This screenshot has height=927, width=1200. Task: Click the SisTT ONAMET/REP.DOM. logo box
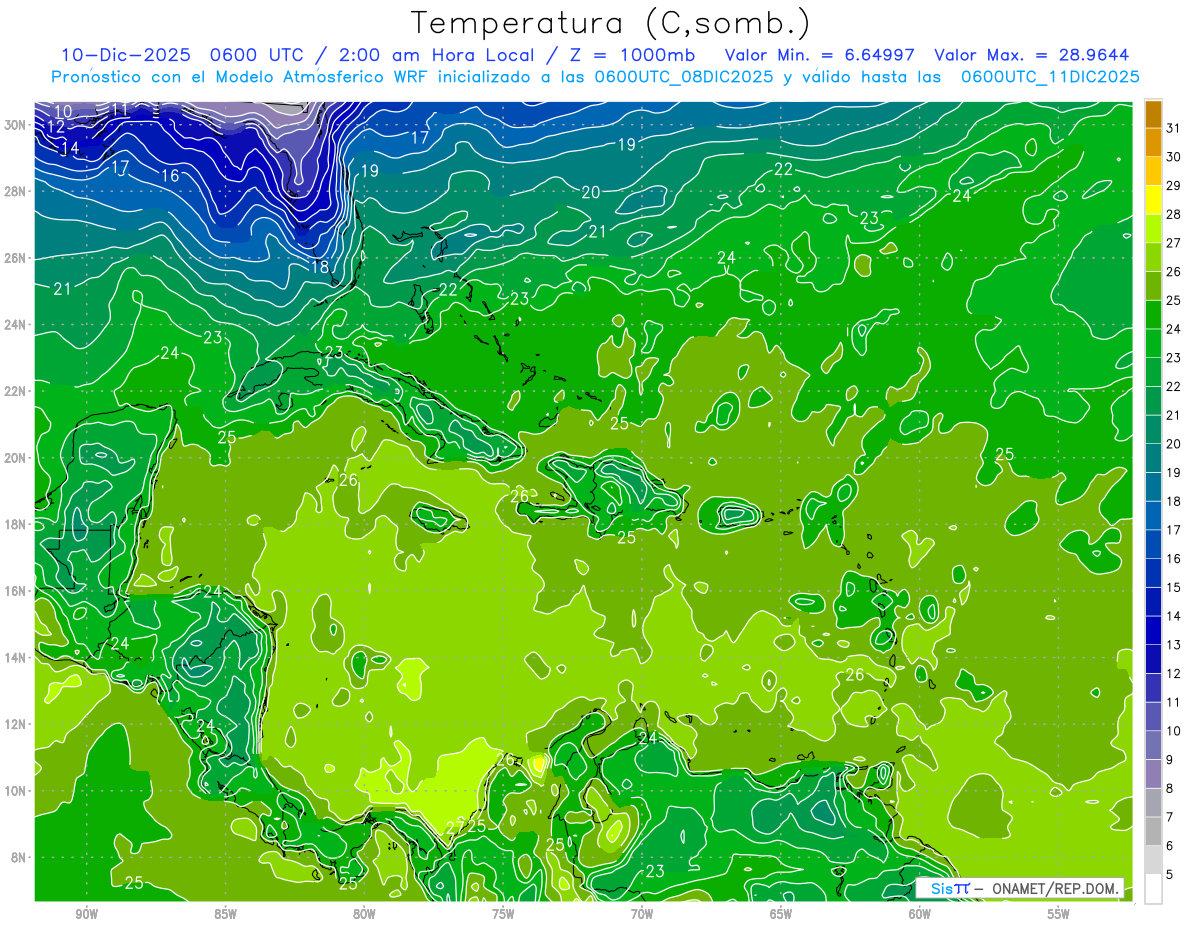(x=1020, y=888)
